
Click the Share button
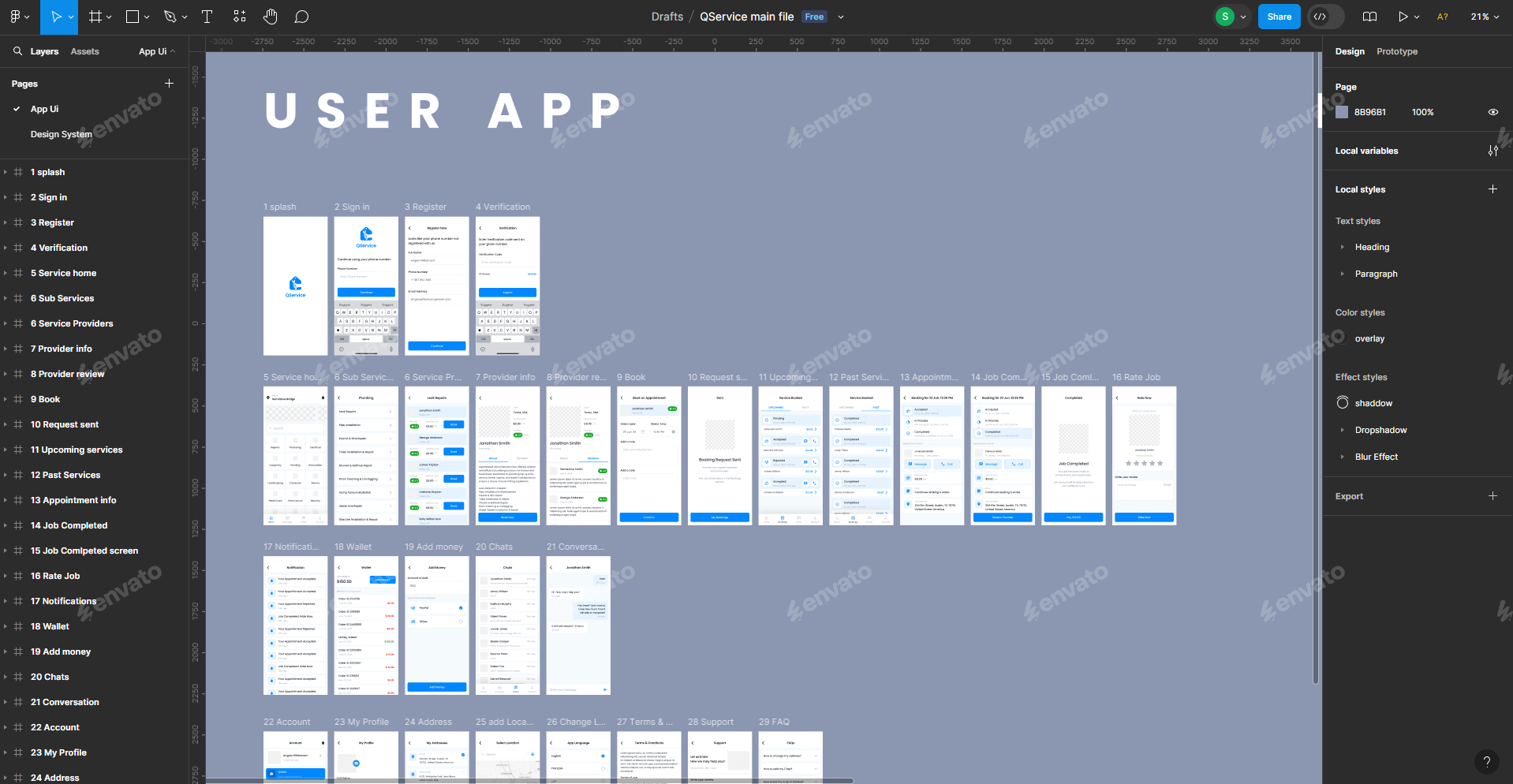[x=1279, y=17]
